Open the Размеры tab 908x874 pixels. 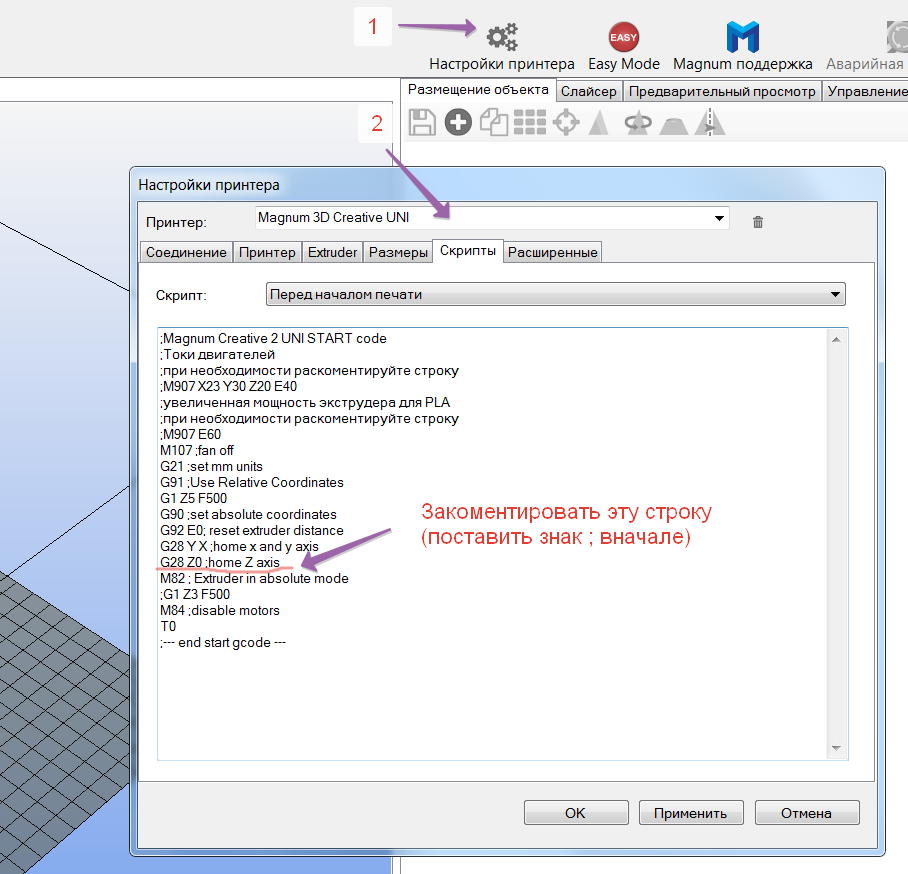(398, 253)
